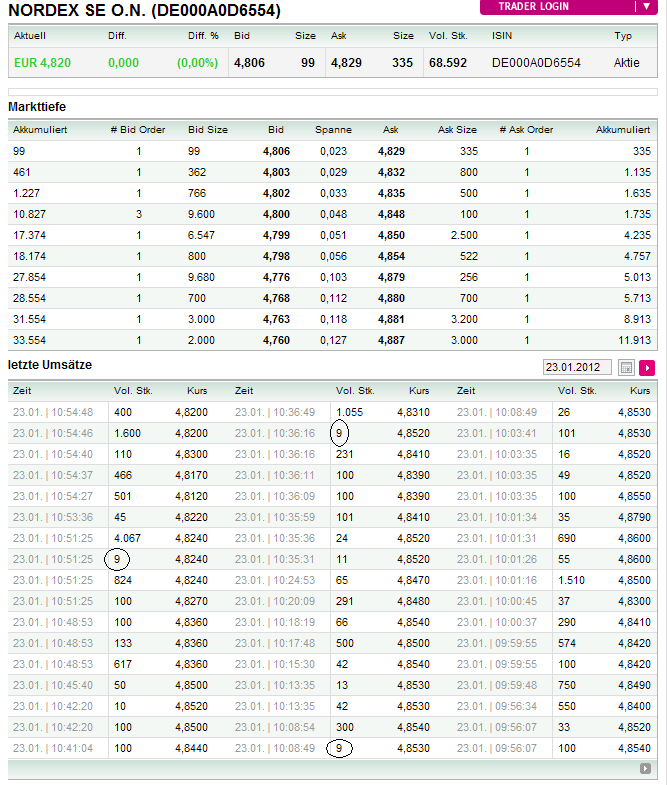Click top ask value 4,829 in summary

tap(346, 63)
